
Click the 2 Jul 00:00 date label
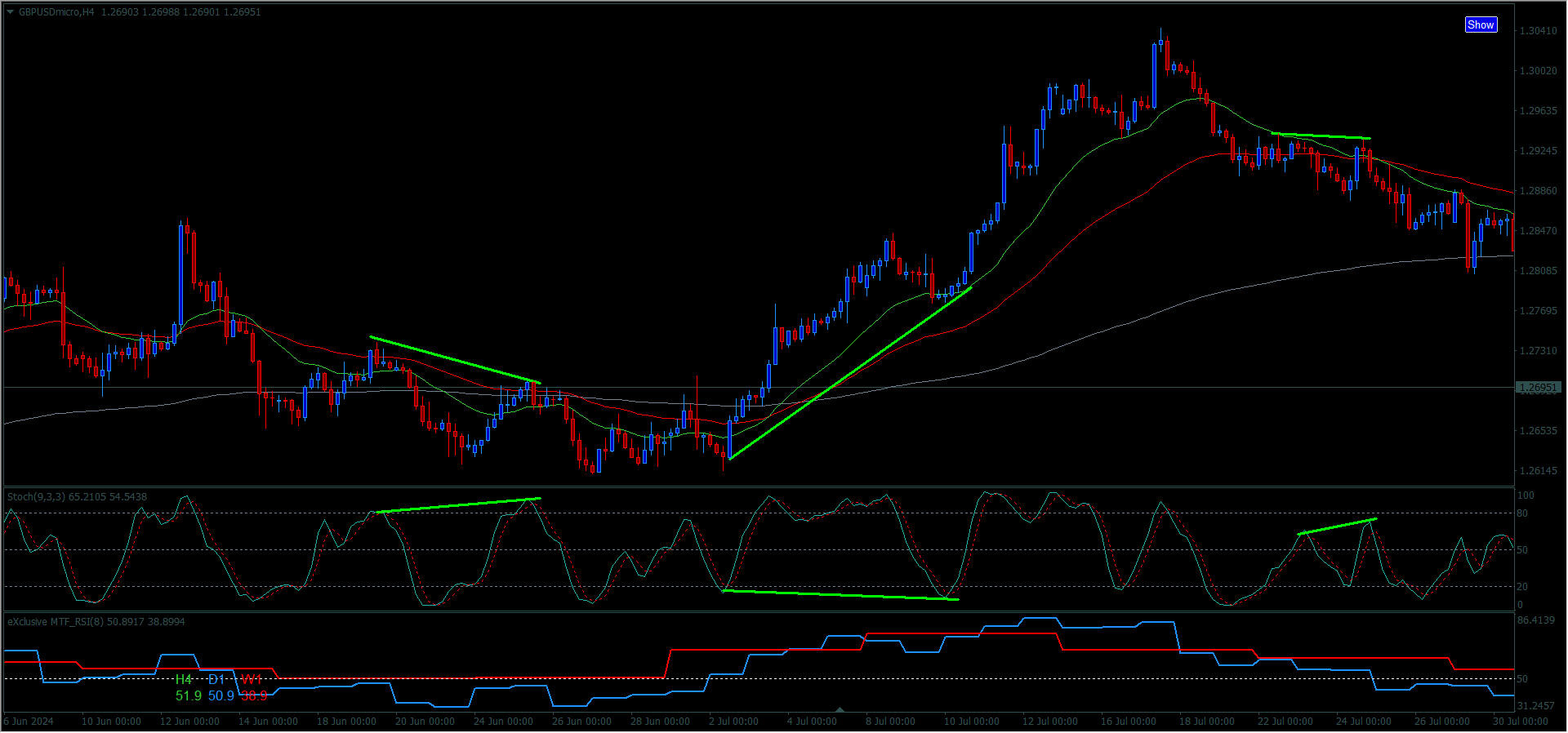coord(733,722)
